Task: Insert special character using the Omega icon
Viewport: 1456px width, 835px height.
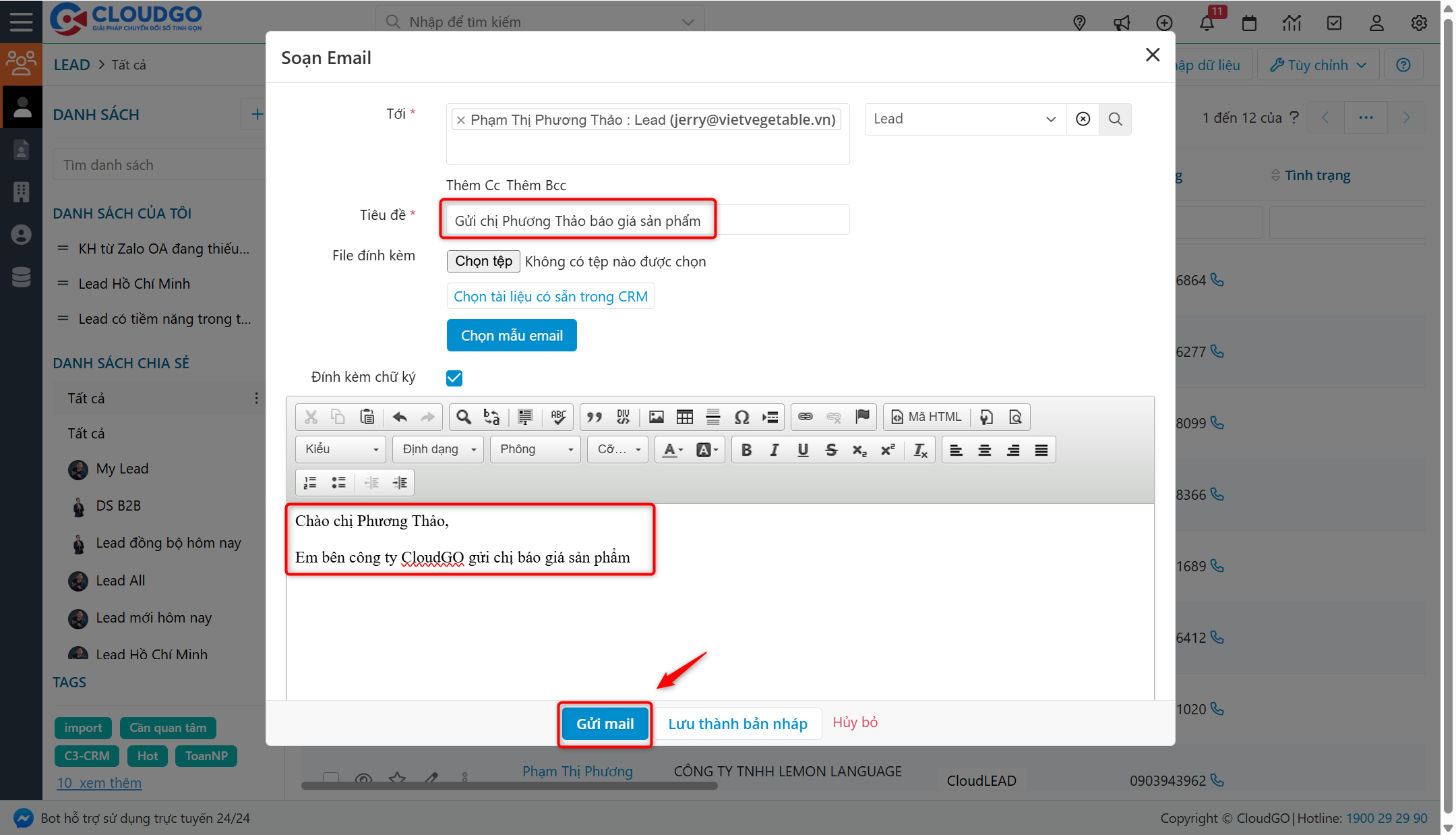Action: click(741, 417)
